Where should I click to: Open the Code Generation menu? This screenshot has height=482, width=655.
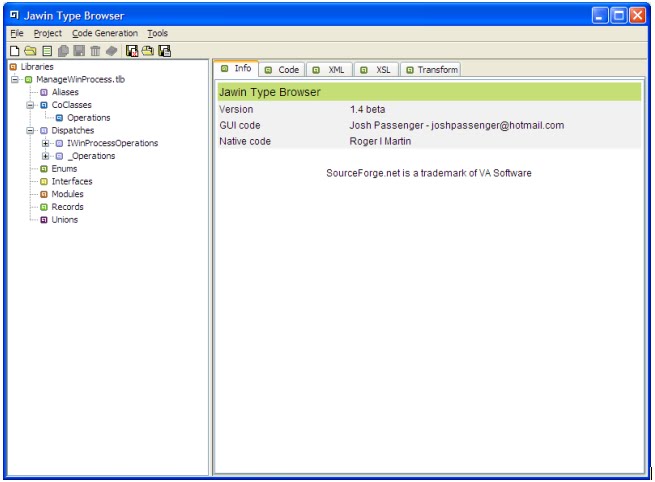point(105,33)
